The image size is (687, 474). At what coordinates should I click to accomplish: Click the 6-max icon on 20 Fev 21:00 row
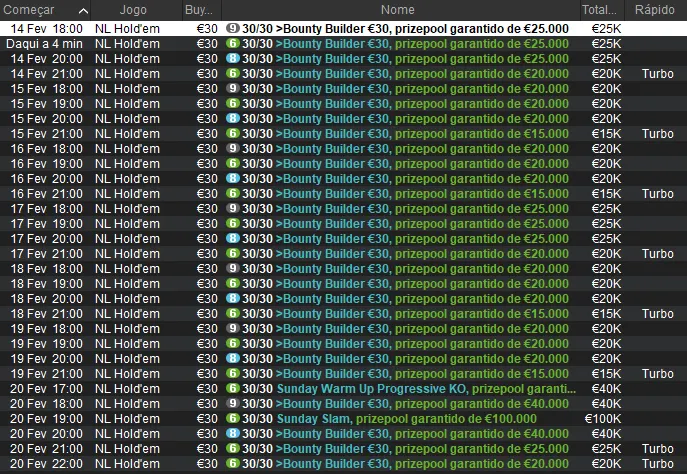click(233, 449)
